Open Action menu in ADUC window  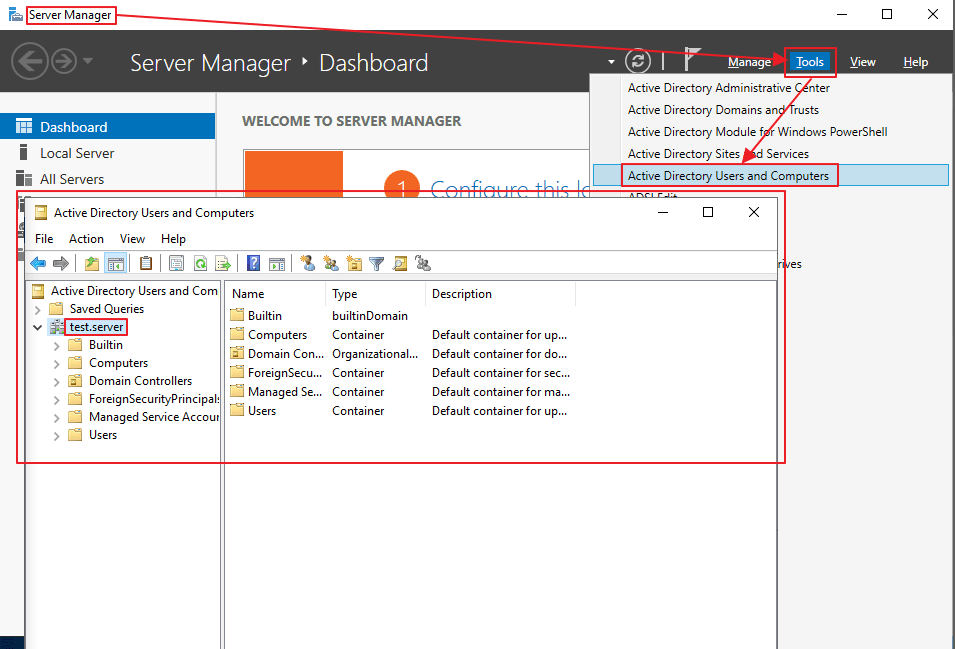pos(86,239)
